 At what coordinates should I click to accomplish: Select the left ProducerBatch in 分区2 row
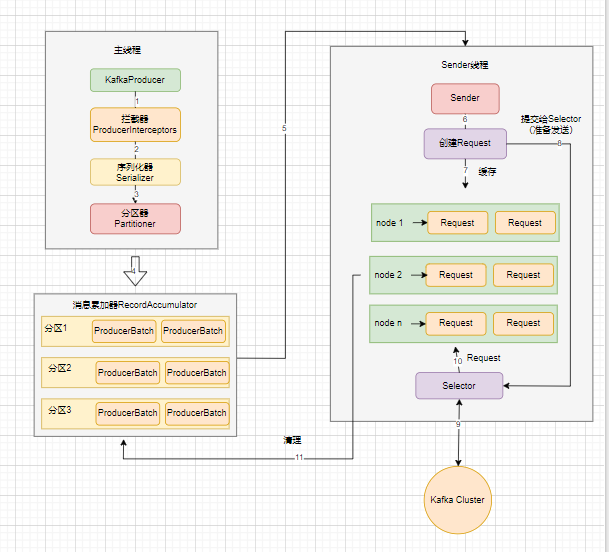click(x=127, y=373)
